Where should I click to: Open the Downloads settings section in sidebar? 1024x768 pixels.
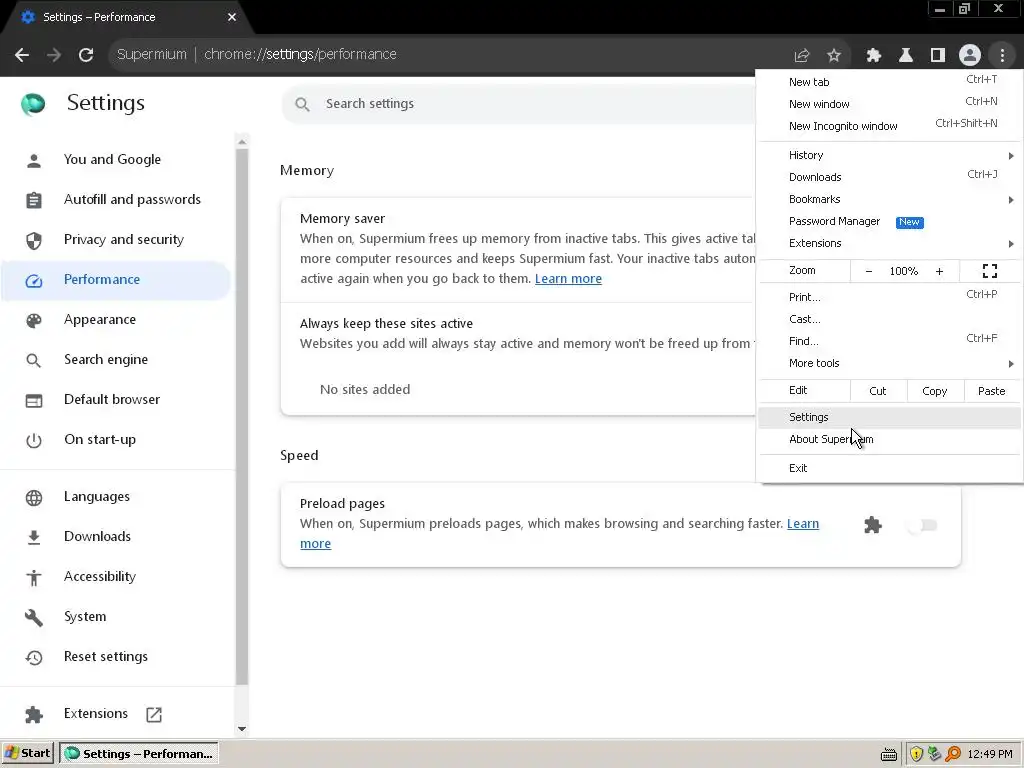click(x=116, y=537)
